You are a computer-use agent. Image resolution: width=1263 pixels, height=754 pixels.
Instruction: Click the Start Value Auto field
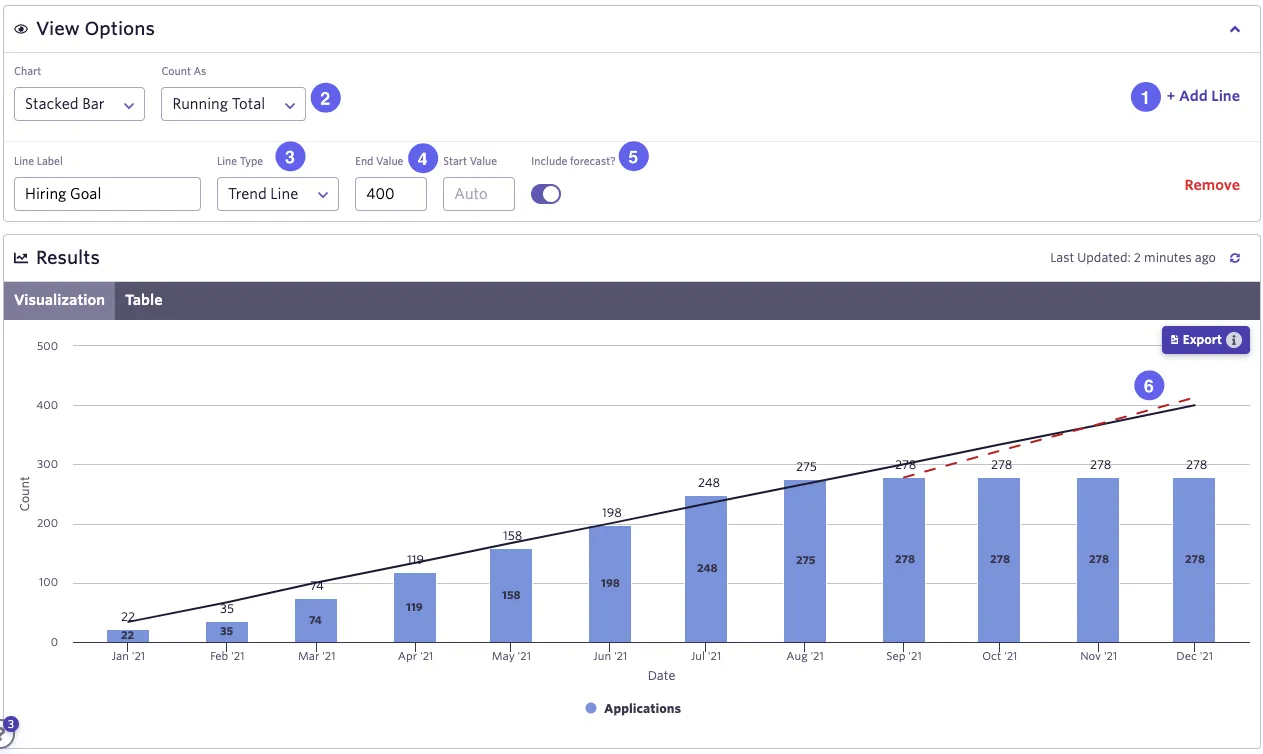pos(479,194)
